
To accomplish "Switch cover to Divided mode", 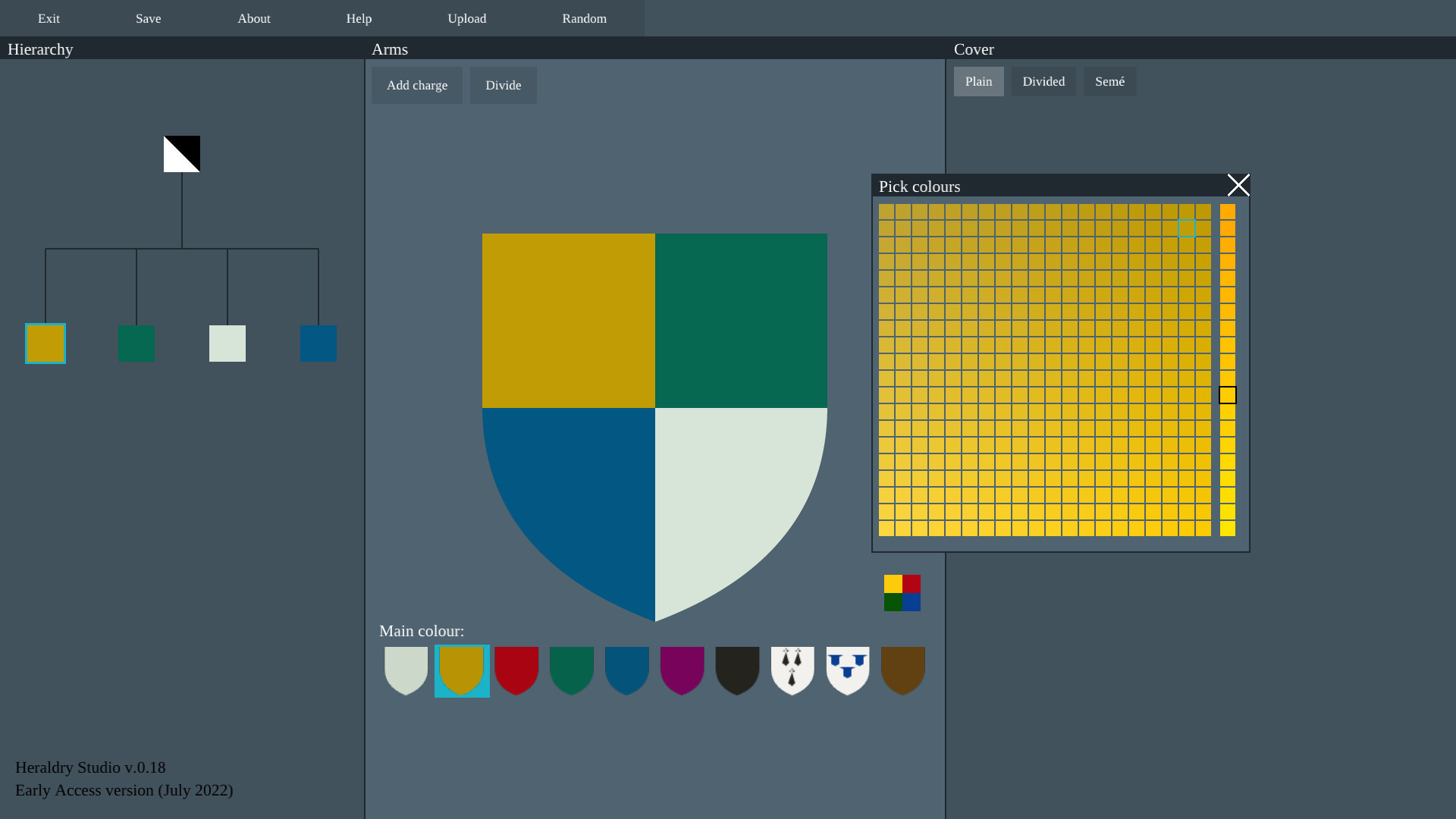I will coord(1043,81).
